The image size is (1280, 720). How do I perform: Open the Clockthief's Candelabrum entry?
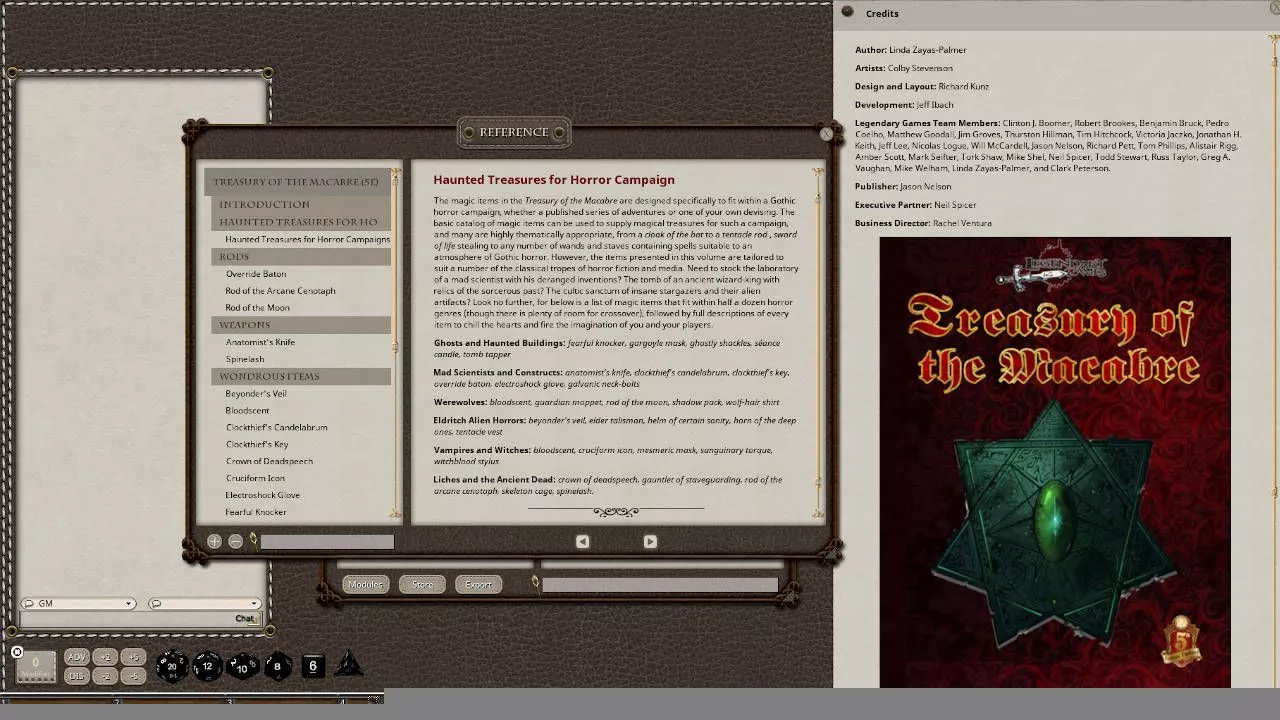click(276, 427)
